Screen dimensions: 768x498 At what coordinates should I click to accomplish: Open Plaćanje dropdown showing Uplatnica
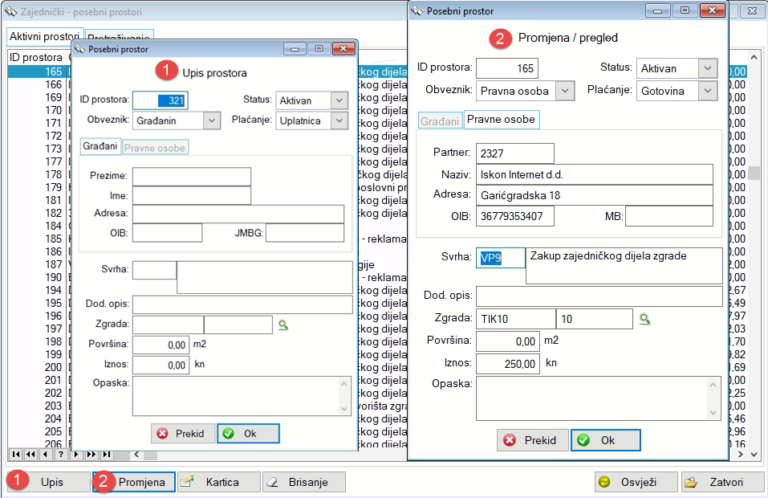point(339,120)
